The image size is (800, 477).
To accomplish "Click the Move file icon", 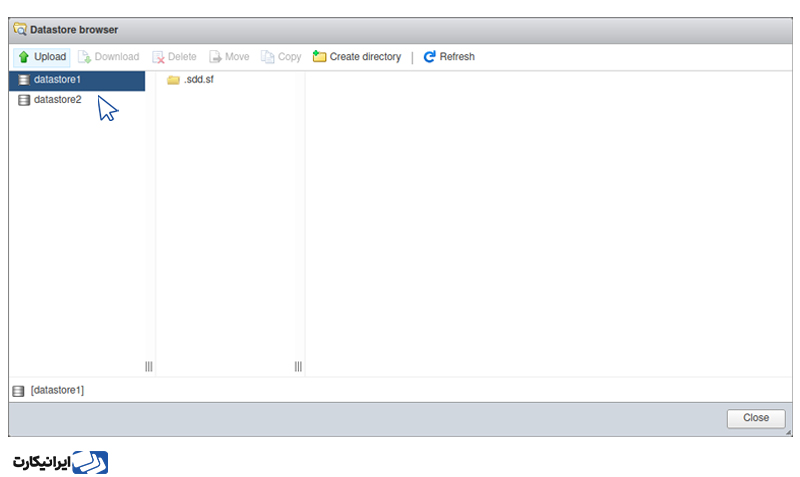I will (215, 57).
